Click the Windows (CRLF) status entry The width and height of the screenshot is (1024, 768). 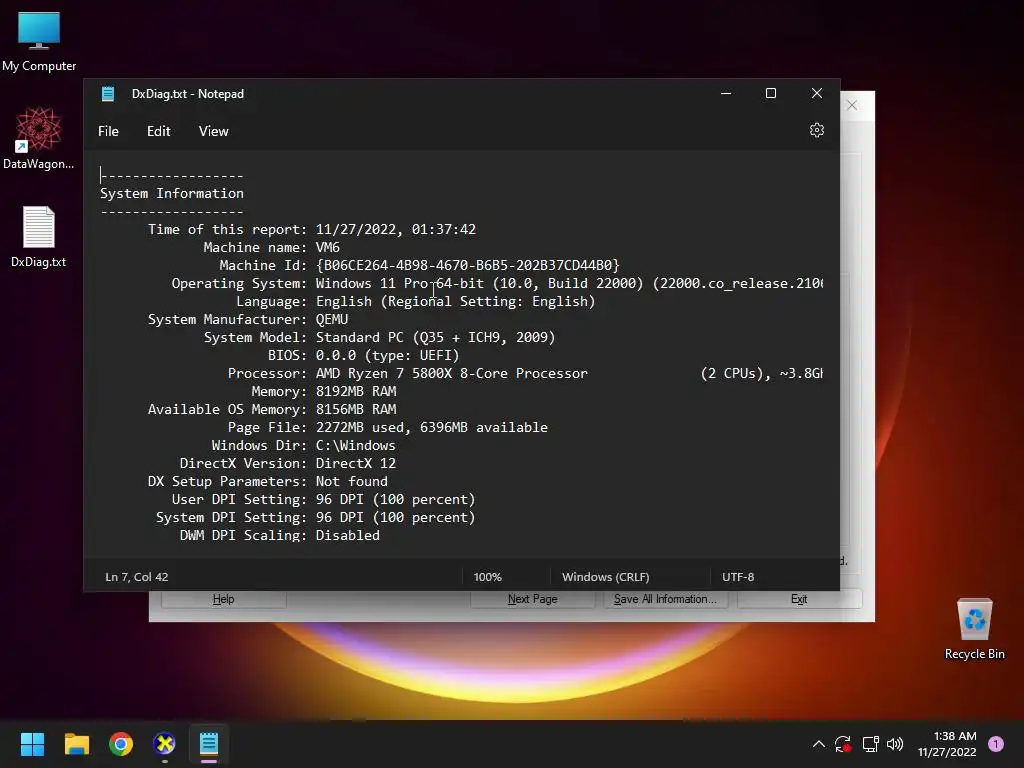[x=605, y=577]
